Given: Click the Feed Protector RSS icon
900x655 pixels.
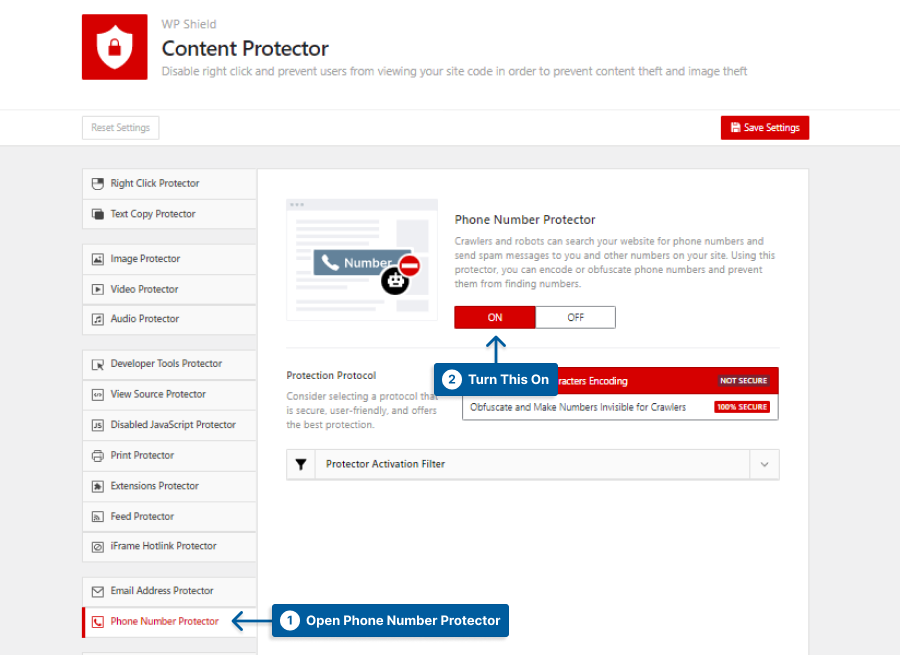Looking at the screenshot, I should point(98,517).
